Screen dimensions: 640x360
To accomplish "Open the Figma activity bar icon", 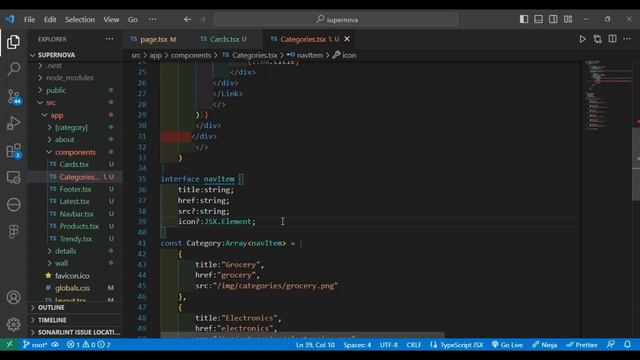I will (x=13, y=231).
